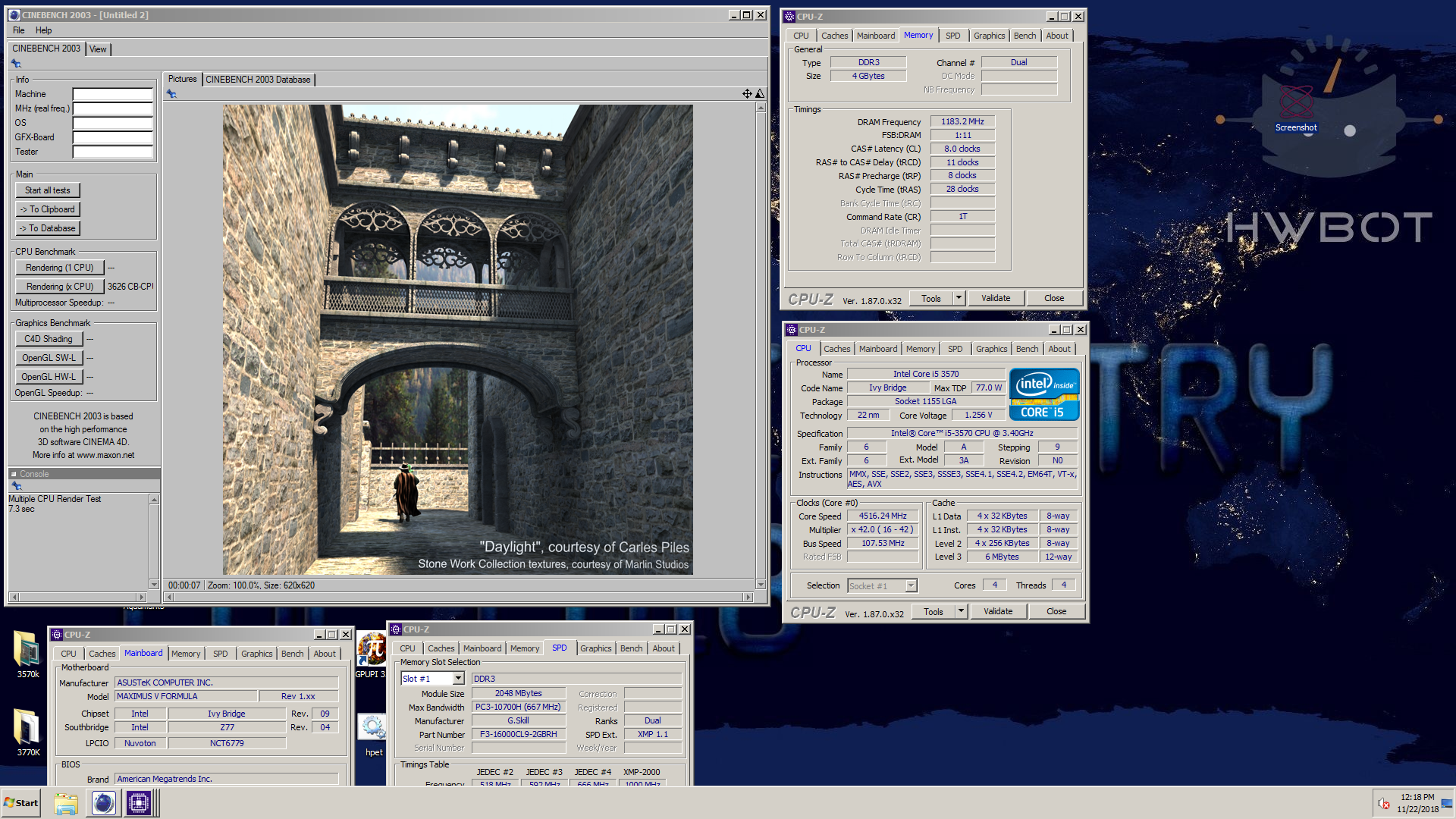Click console vertical scrollbar up arrow
Screen dimensions: 1456x819
click(x=154, y=499)
